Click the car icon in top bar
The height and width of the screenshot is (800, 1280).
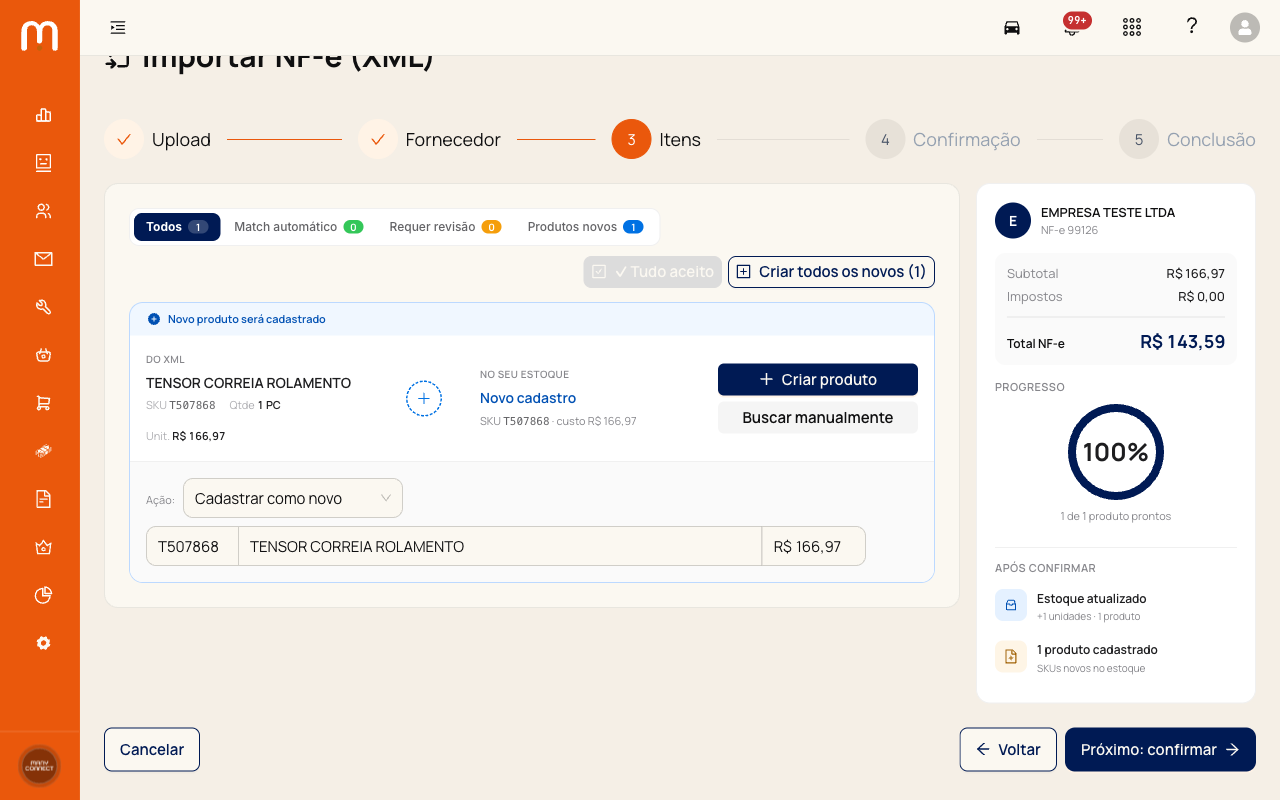[x=1012, y=27]
